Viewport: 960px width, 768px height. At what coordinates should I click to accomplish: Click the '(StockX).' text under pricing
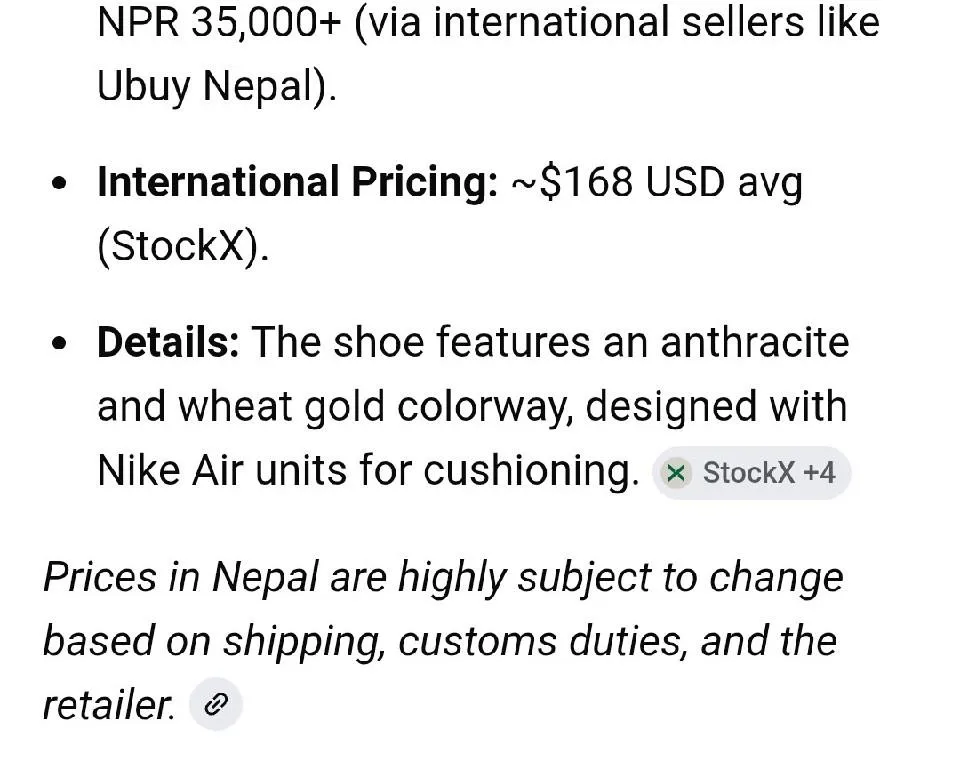pos(183,246)
